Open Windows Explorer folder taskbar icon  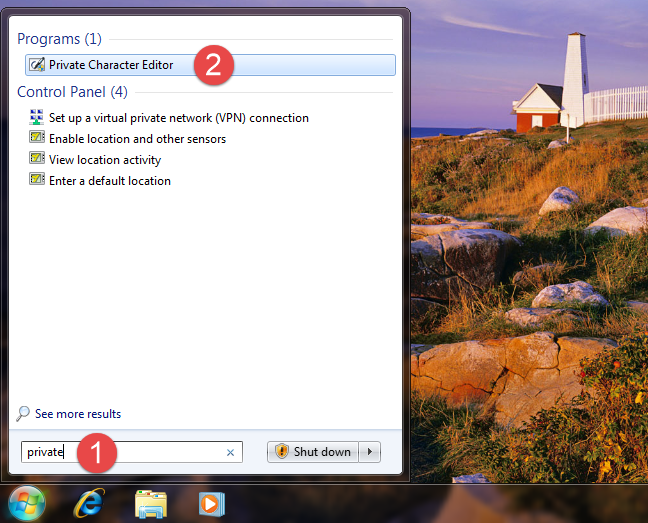(x=151, y=504)
